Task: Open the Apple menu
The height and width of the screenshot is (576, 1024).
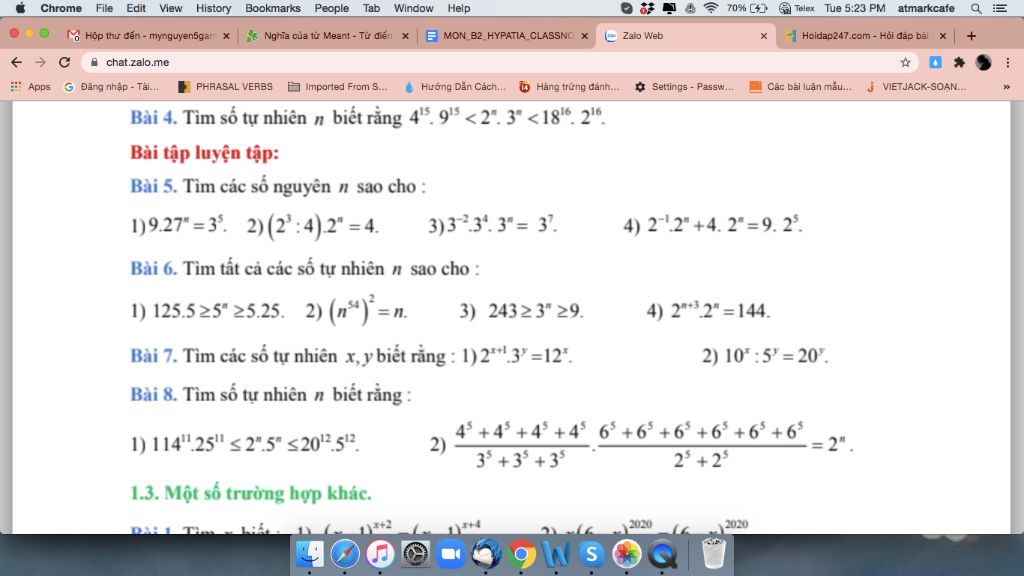Action: (x=20, y=8)
